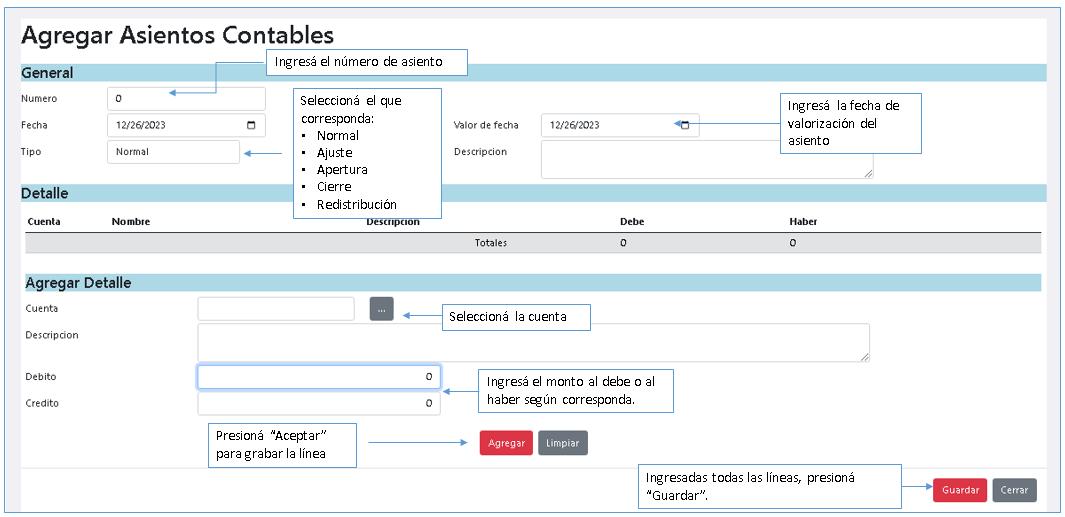
Task: Click the Numero input field
Action: click(x=185, y=99)
